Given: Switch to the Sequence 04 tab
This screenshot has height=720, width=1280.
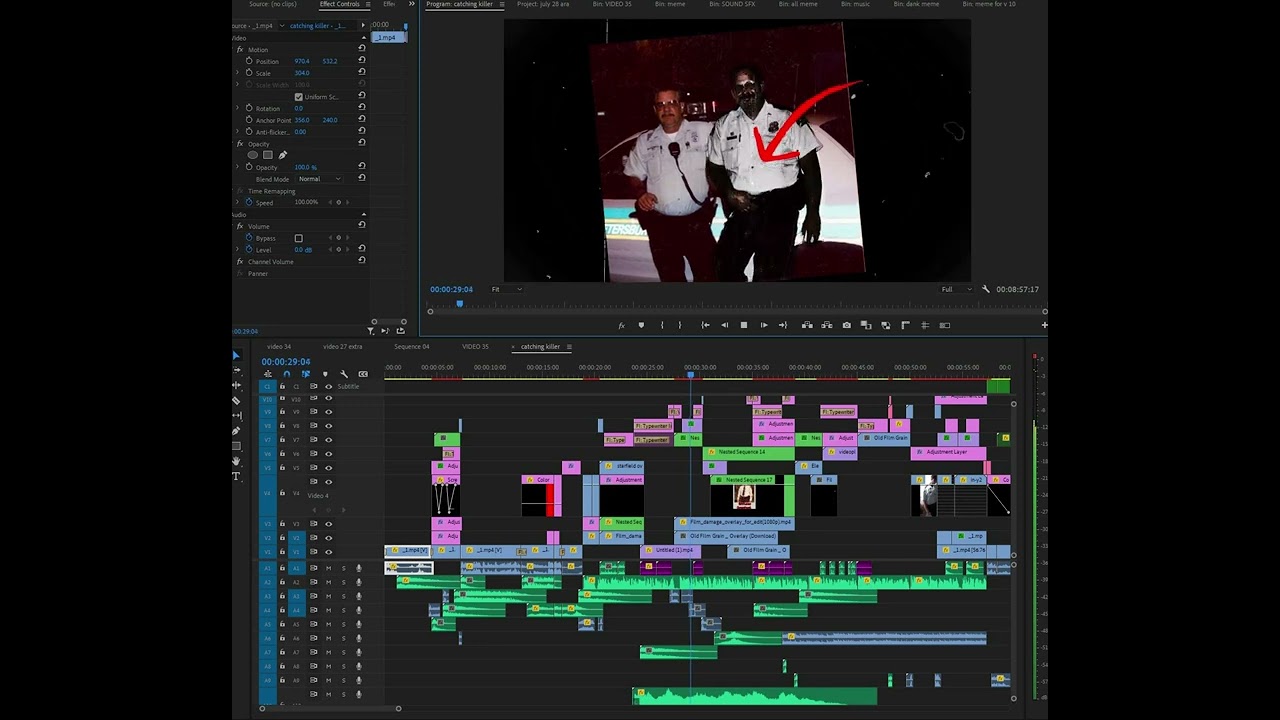Looking at the screenshot, I should 411,347.
